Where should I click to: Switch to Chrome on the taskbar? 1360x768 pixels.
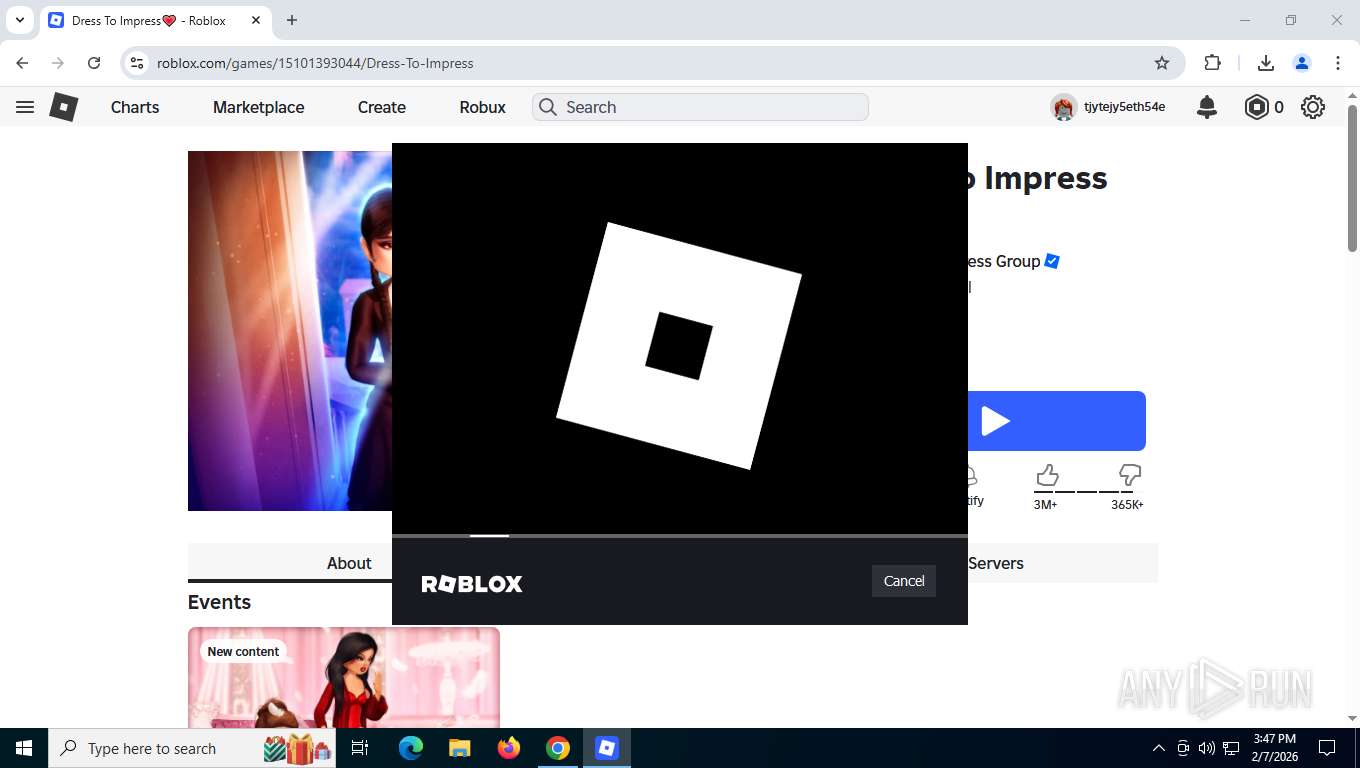point(558,748)
